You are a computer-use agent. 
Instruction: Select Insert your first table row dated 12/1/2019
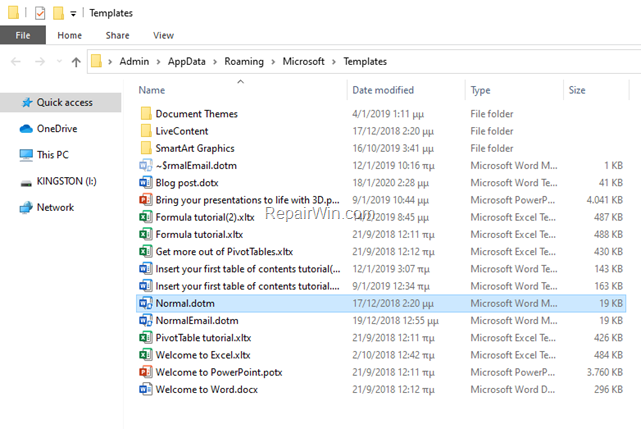pyautogui.click(x=381, y=269)
